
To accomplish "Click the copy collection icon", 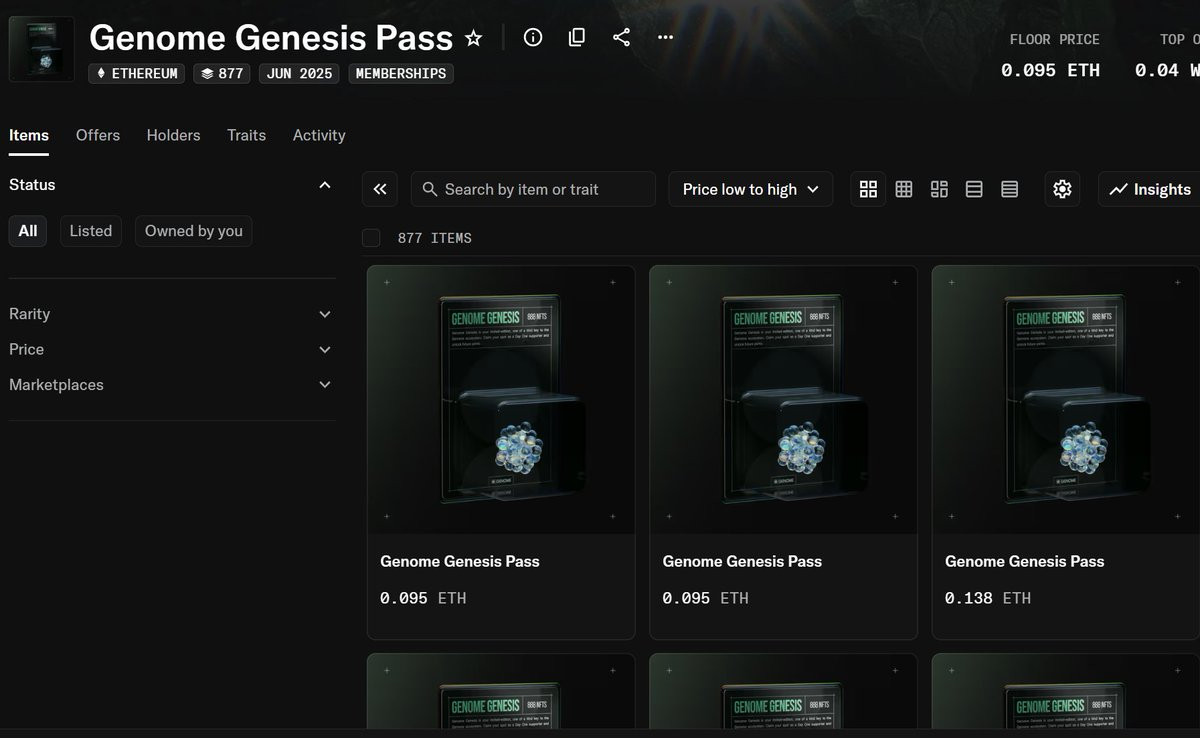I will coord(577,37).
